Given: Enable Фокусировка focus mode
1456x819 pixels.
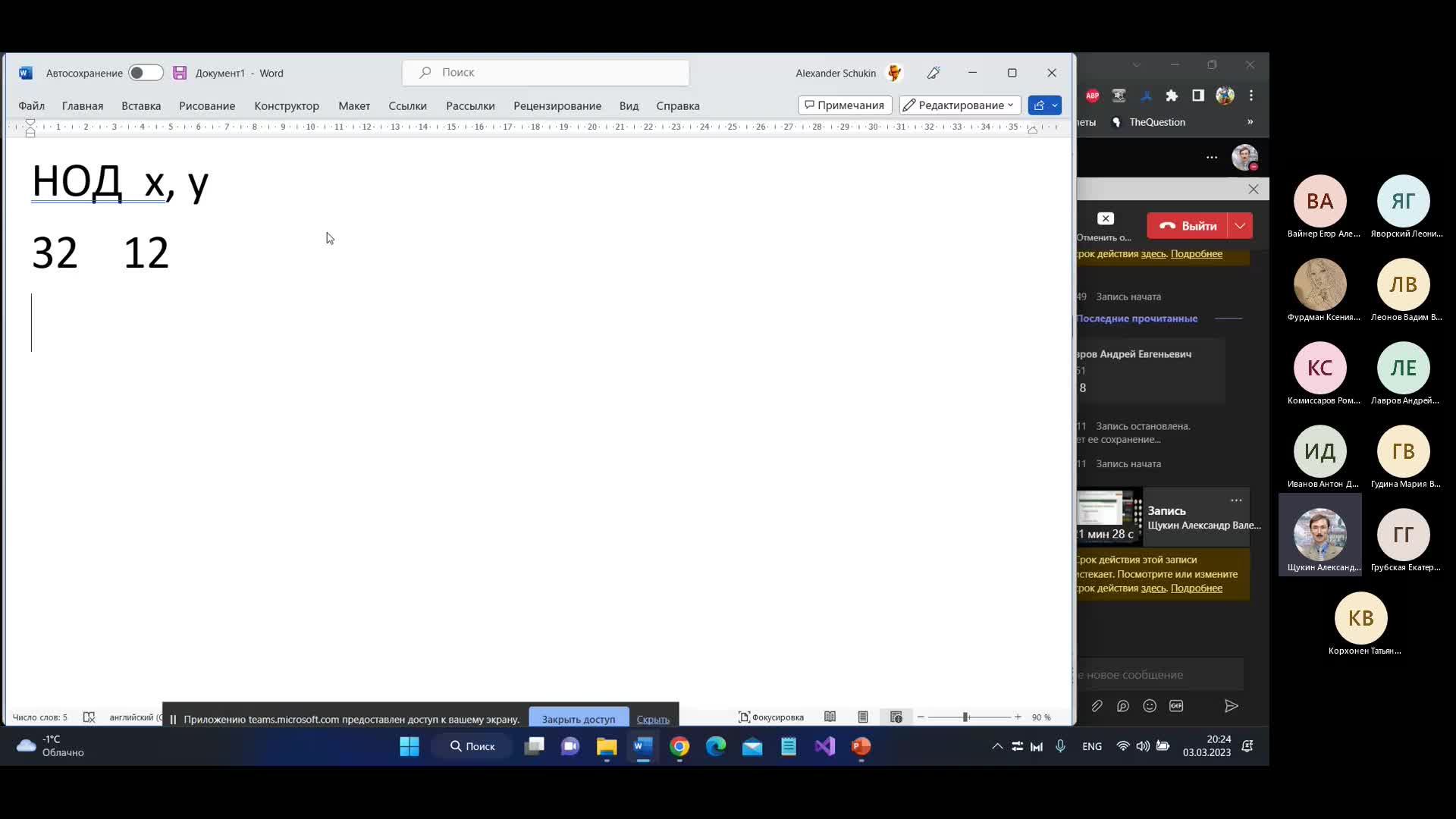Looking at the screenshot, I should tap(771, 717).
